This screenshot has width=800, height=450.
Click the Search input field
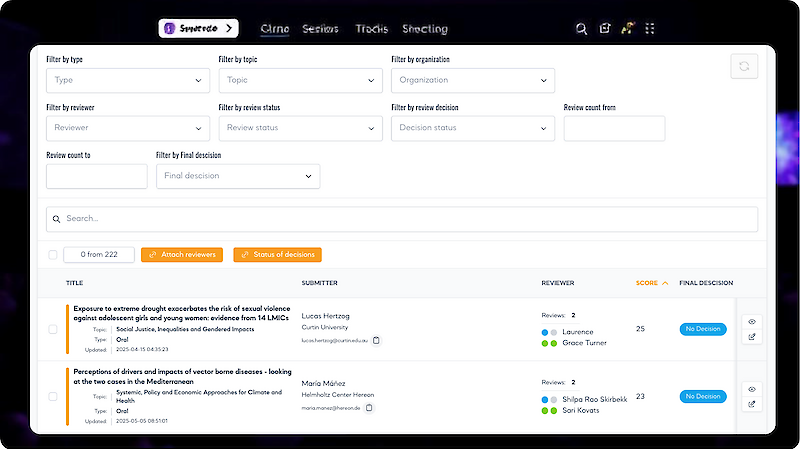click(401, 219)
